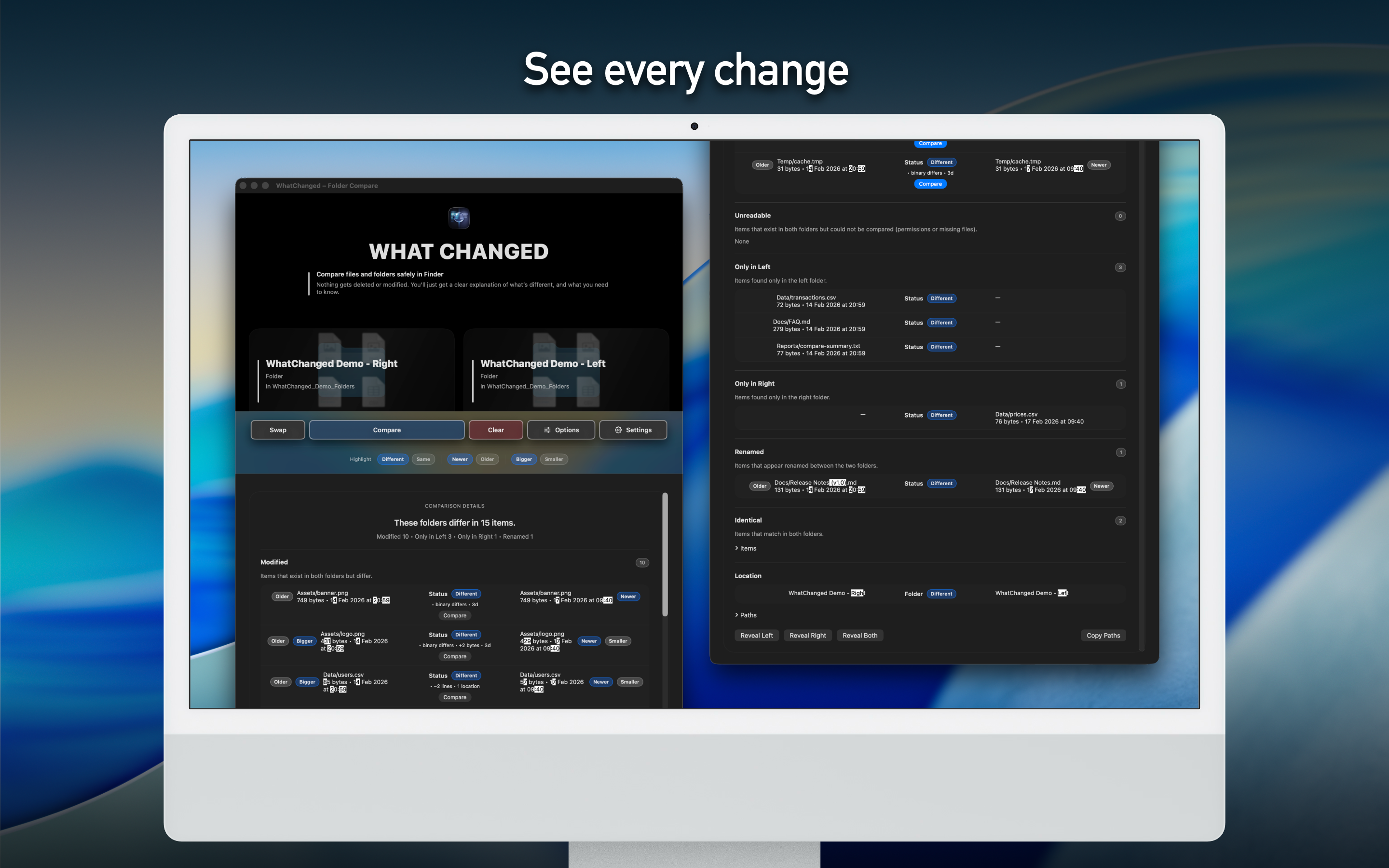Expand the Paths disclosure under Location
Image resolution: width=1389 pixels, height=868 pixels.
pos(746,615)
